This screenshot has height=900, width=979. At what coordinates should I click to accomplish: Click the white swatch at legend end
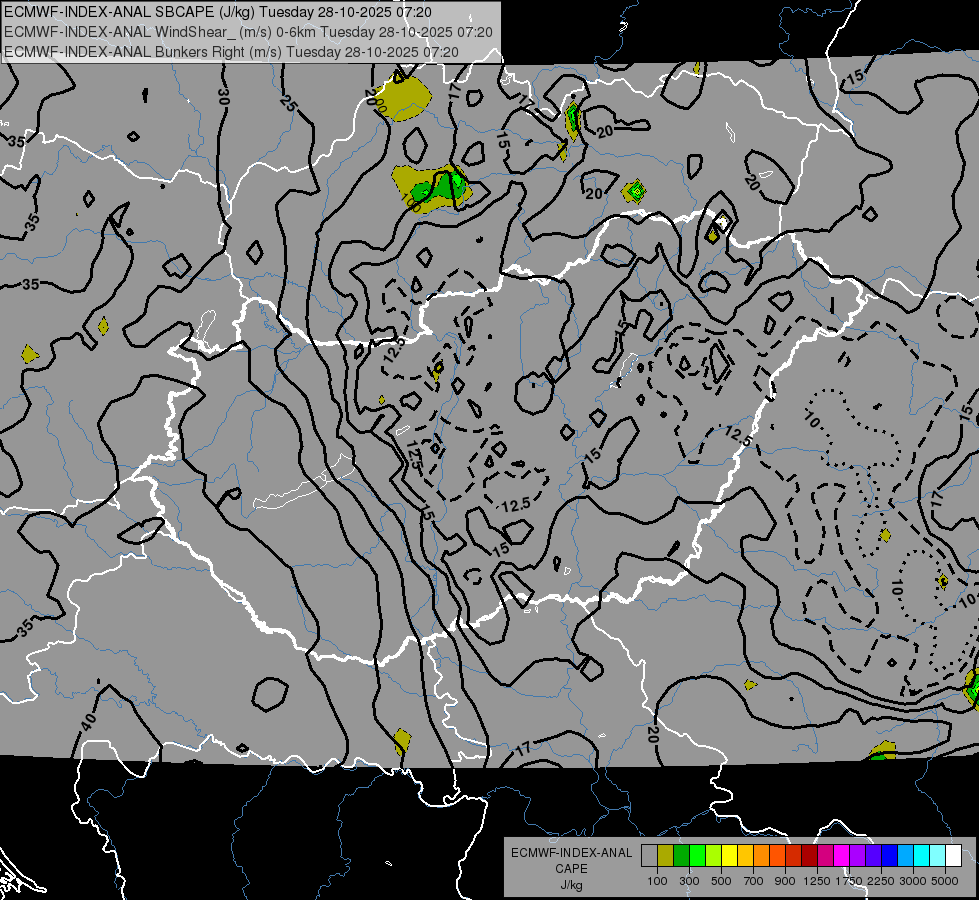point(953,856)
